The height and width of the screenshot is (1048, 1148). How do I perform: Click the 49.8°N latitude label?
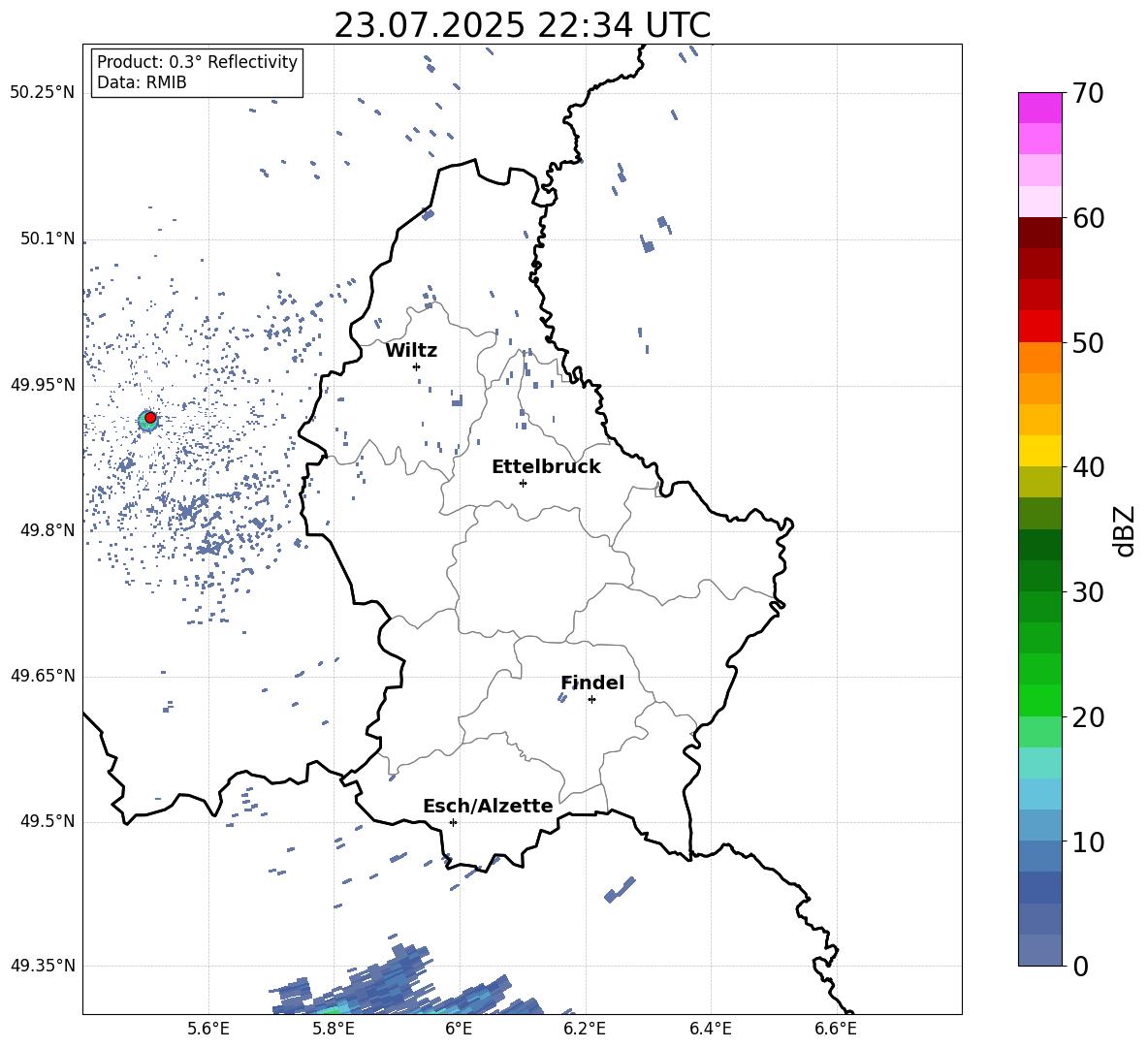(48, 530)
